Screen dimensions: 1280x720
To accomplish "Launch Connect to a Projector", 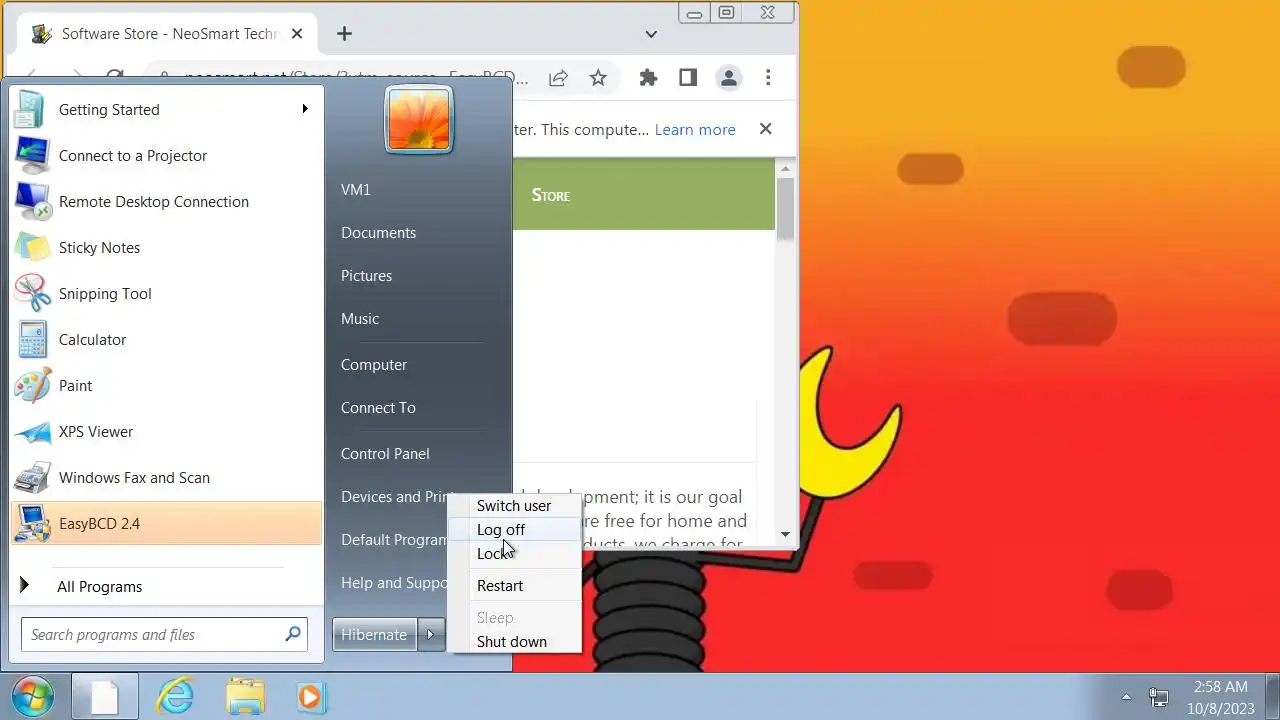I will [x=166, y=155].
